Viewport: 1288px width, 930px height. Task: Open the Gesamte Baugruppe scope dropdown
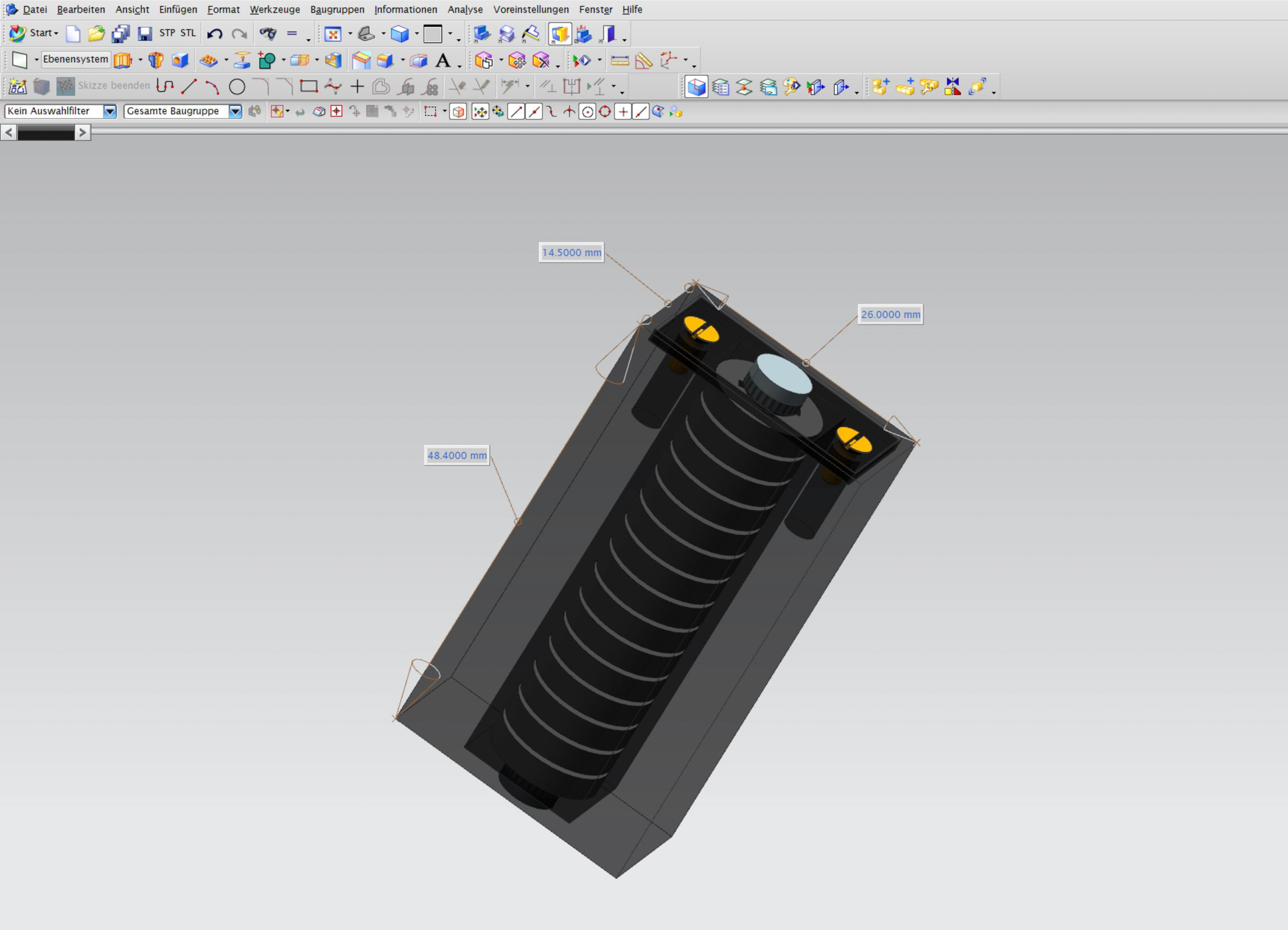[x=235, y=111]
